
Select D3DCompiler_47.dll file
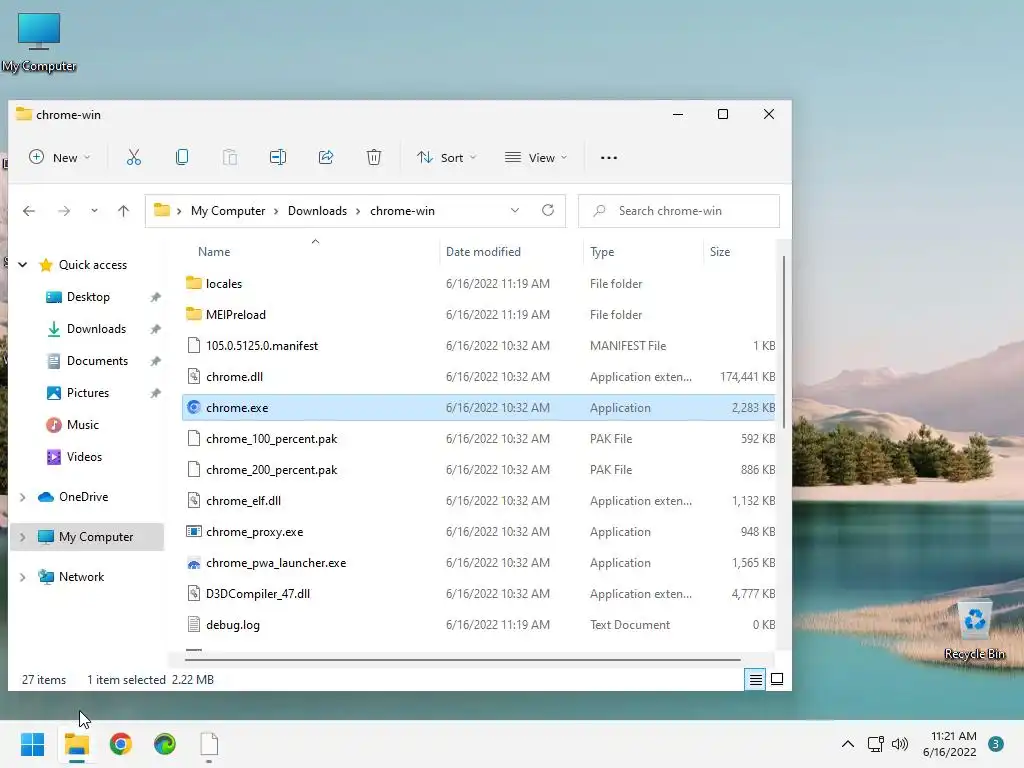tap(258, 594)
